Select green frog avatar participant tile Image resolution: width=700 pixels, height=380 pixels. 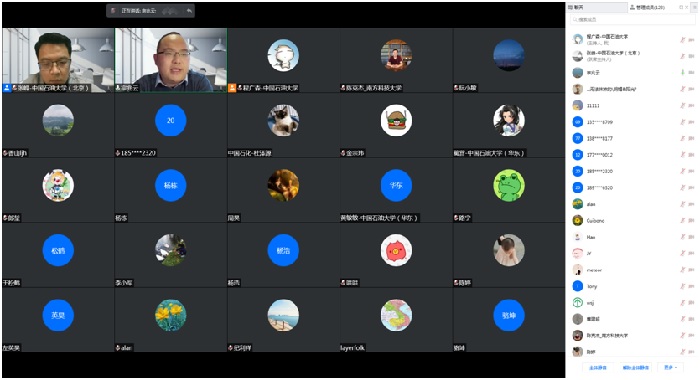509,190
